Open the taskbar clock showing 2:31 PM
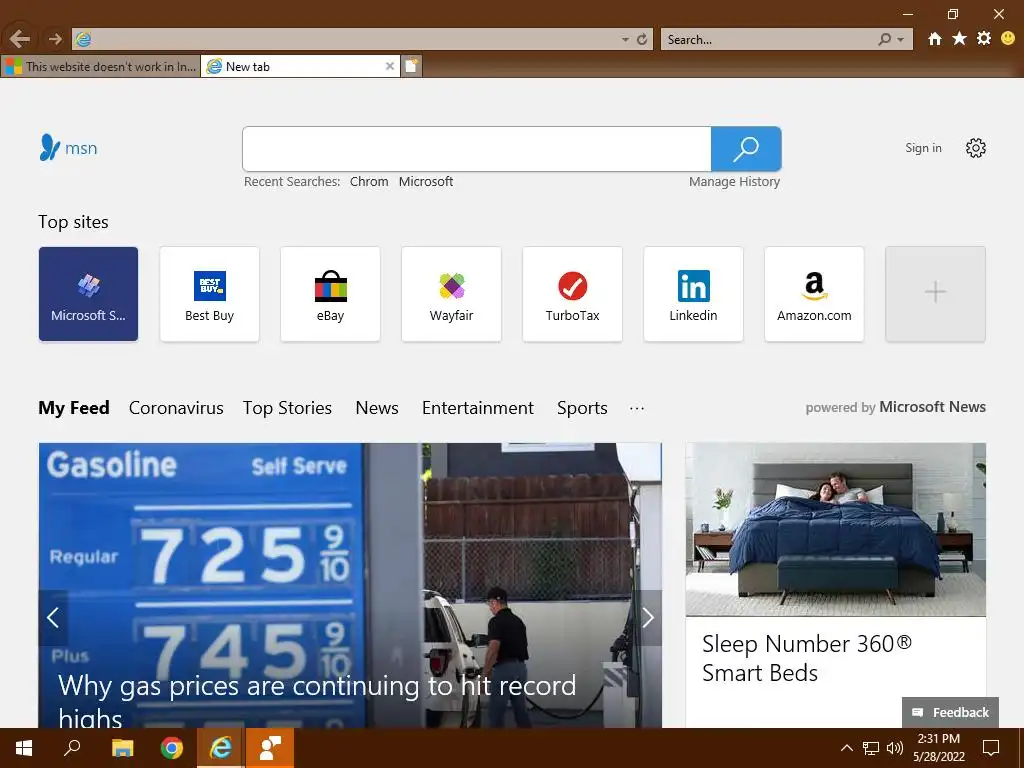This screenshot has height=768, width=1024. click(938, 748)
